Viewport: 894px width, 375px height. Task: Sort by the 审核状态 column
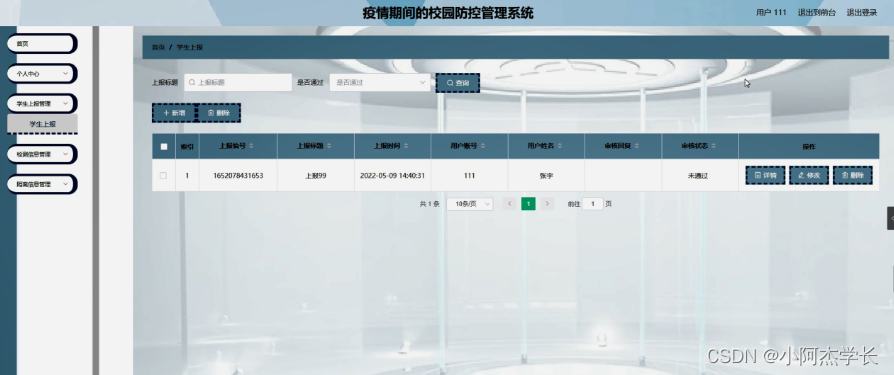tap(713, 146)
